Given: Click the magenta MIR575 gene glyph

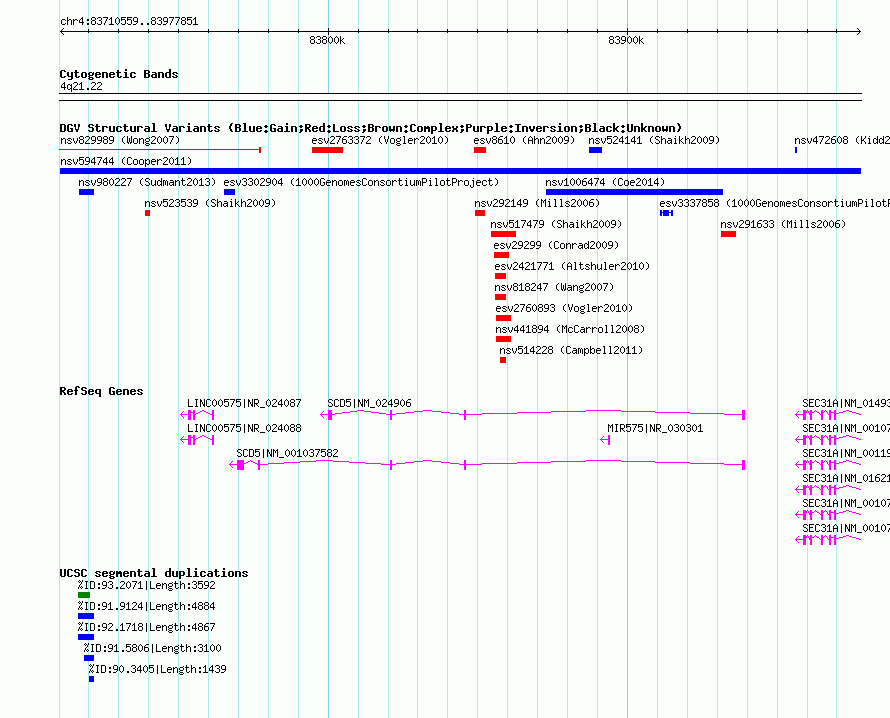Looking at the screenshot, I should (x=605, y=440).
